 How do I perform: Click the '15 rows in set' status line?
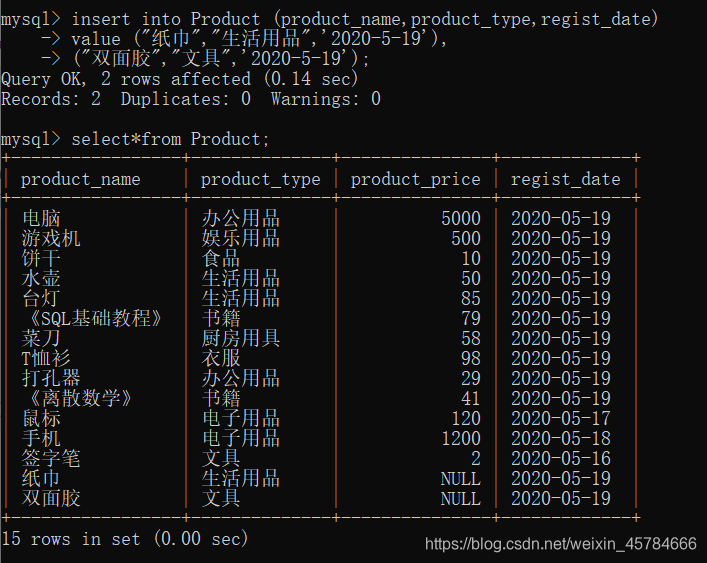click(x=124, y=539)
